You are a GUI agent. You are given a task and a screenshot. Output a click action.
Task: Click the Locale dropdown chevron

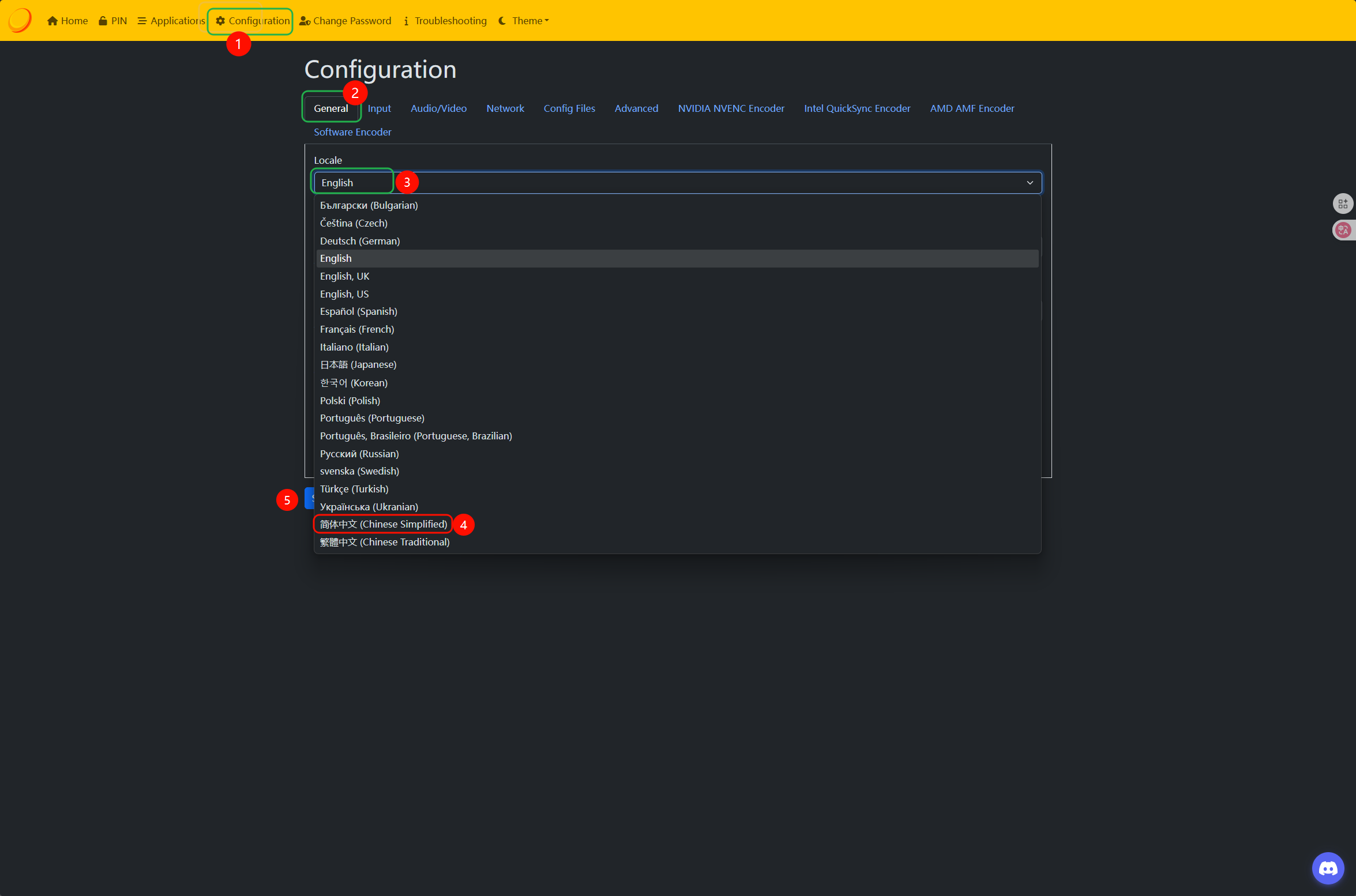click(1030, 183)
